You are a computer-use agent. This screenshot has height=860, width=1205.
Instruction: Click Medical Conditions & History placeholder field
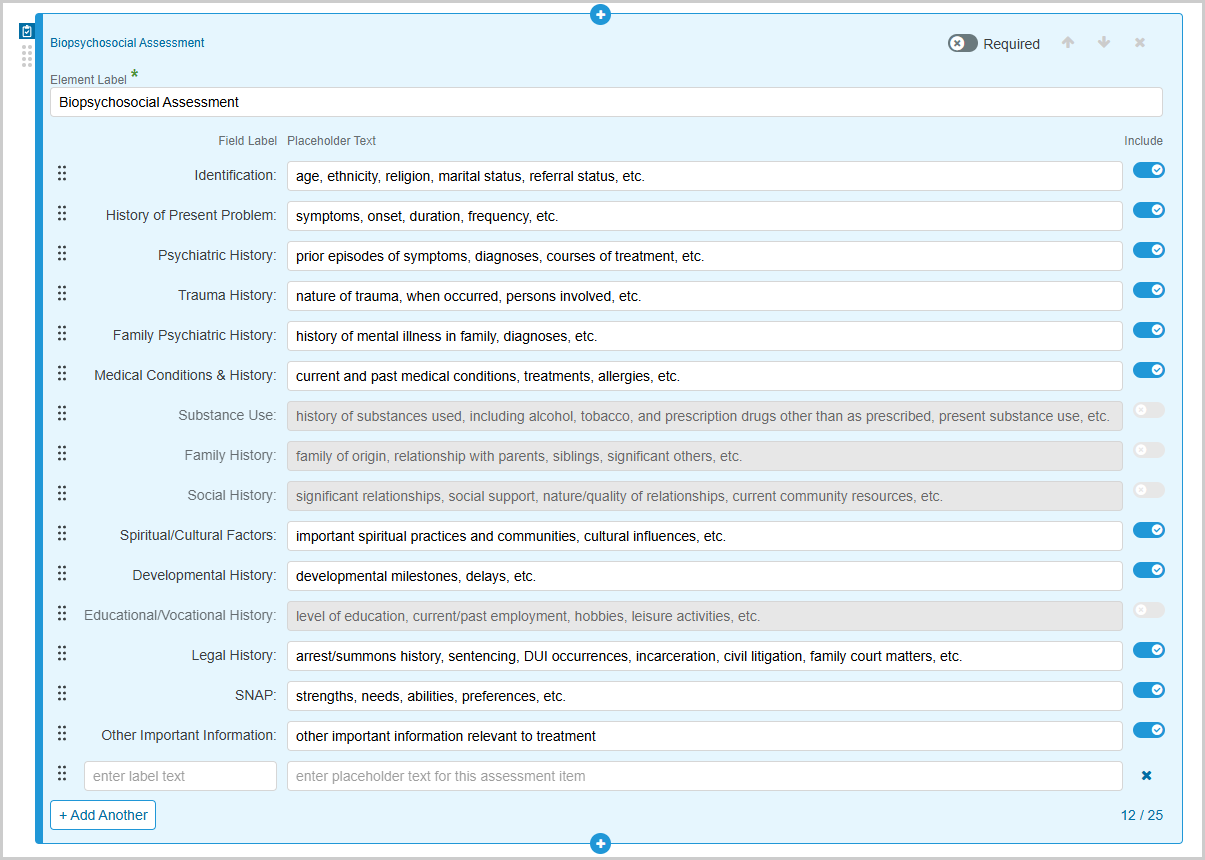[x=705, y=376]
